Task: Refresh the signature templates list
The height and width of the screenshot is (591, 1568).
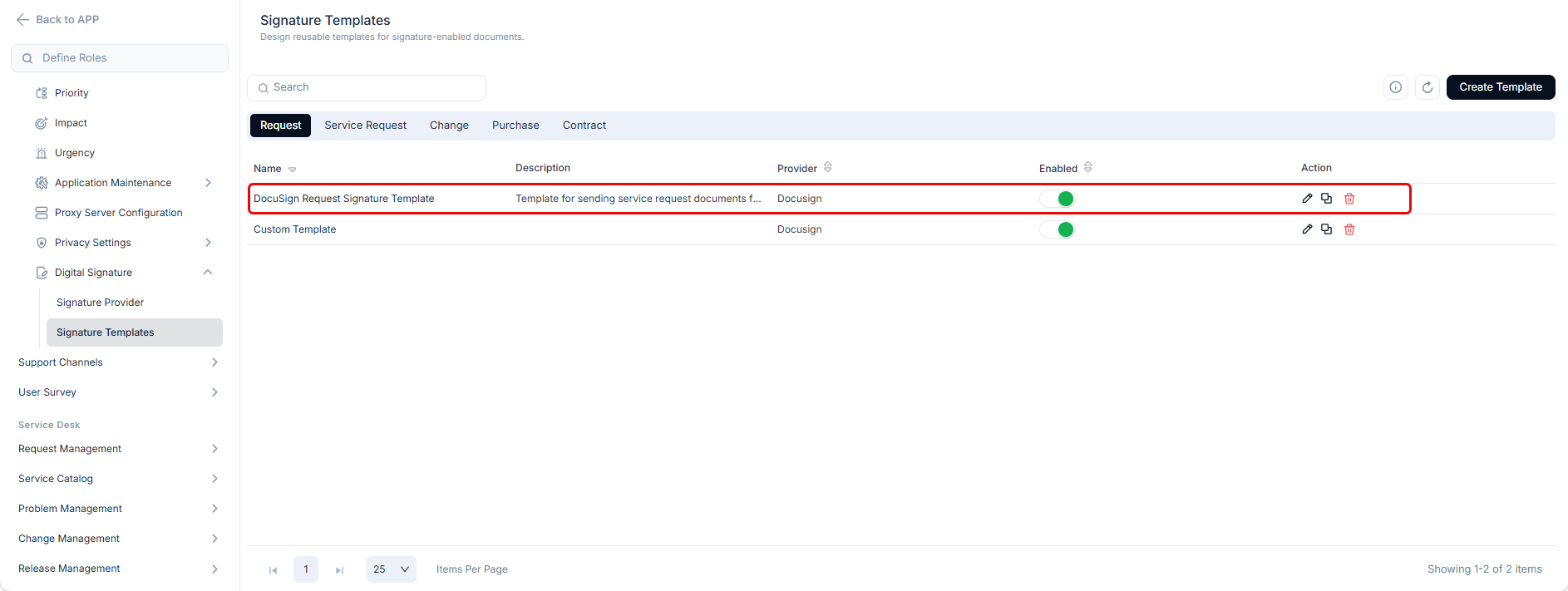Action: coord(1427,87)
